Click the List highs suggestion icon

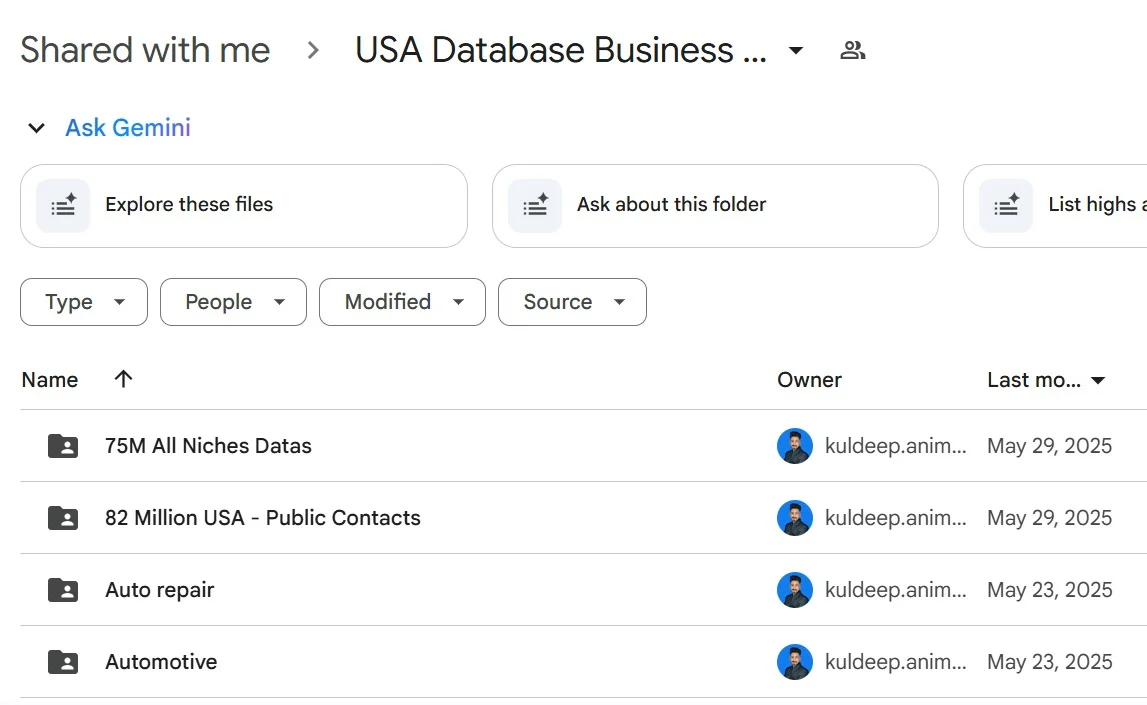click(1006, 205)
